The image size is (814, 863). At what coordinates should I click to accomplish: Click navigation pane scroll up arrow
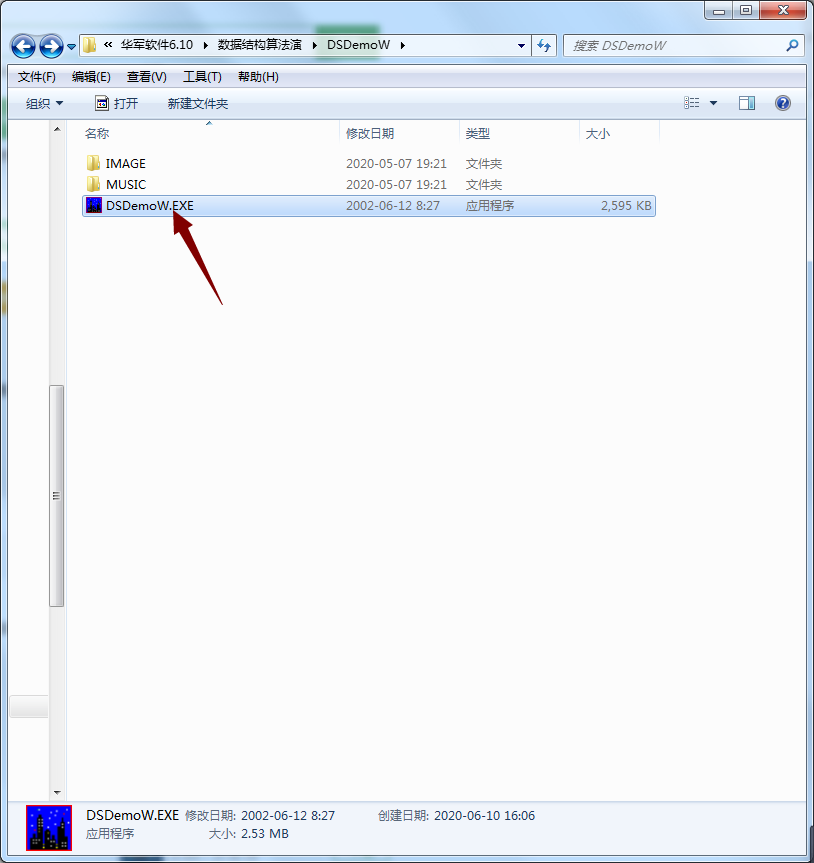click(57, 129)
